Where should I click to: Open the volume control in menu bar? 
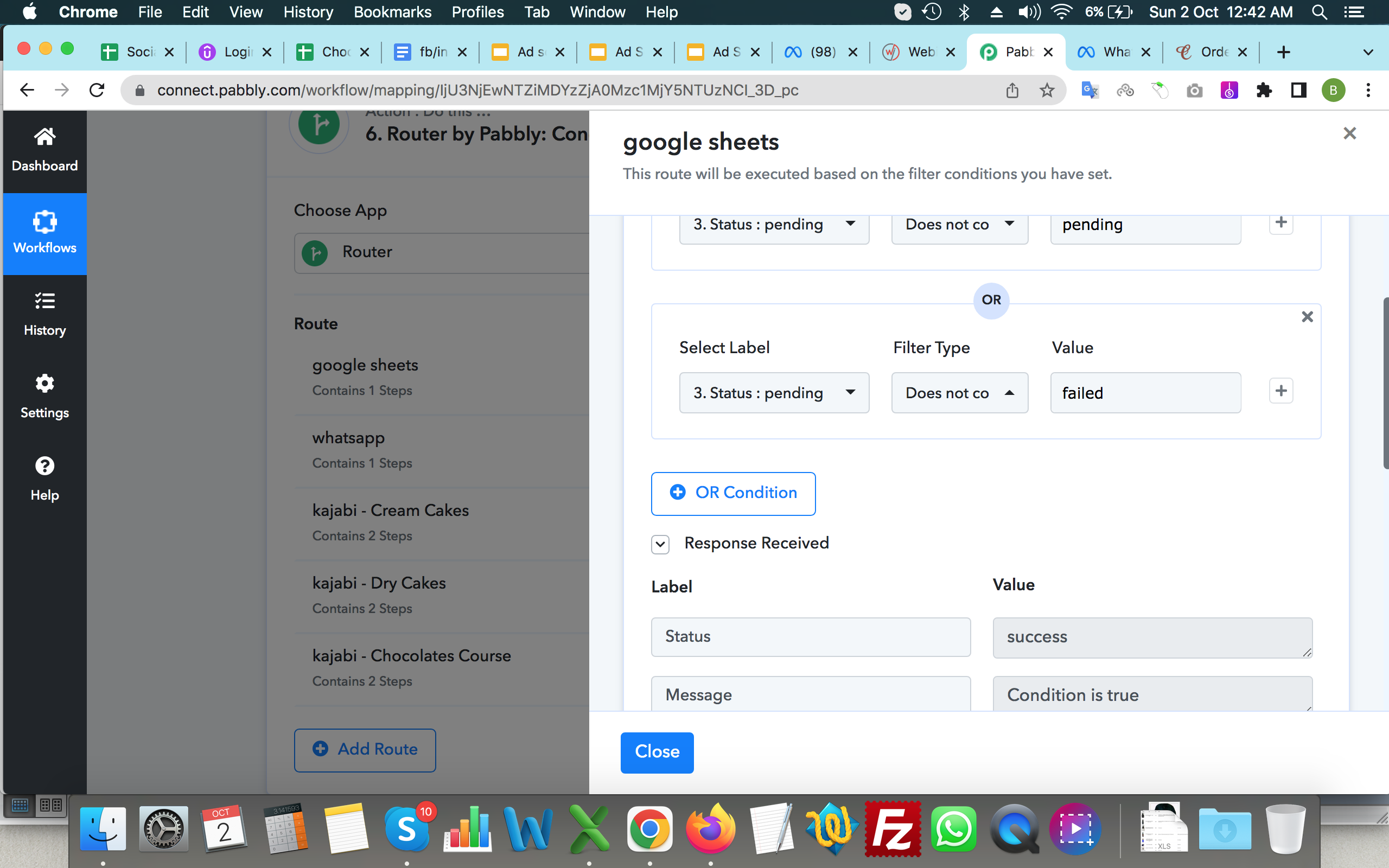pyautogui.click(x=1029, y=12)
